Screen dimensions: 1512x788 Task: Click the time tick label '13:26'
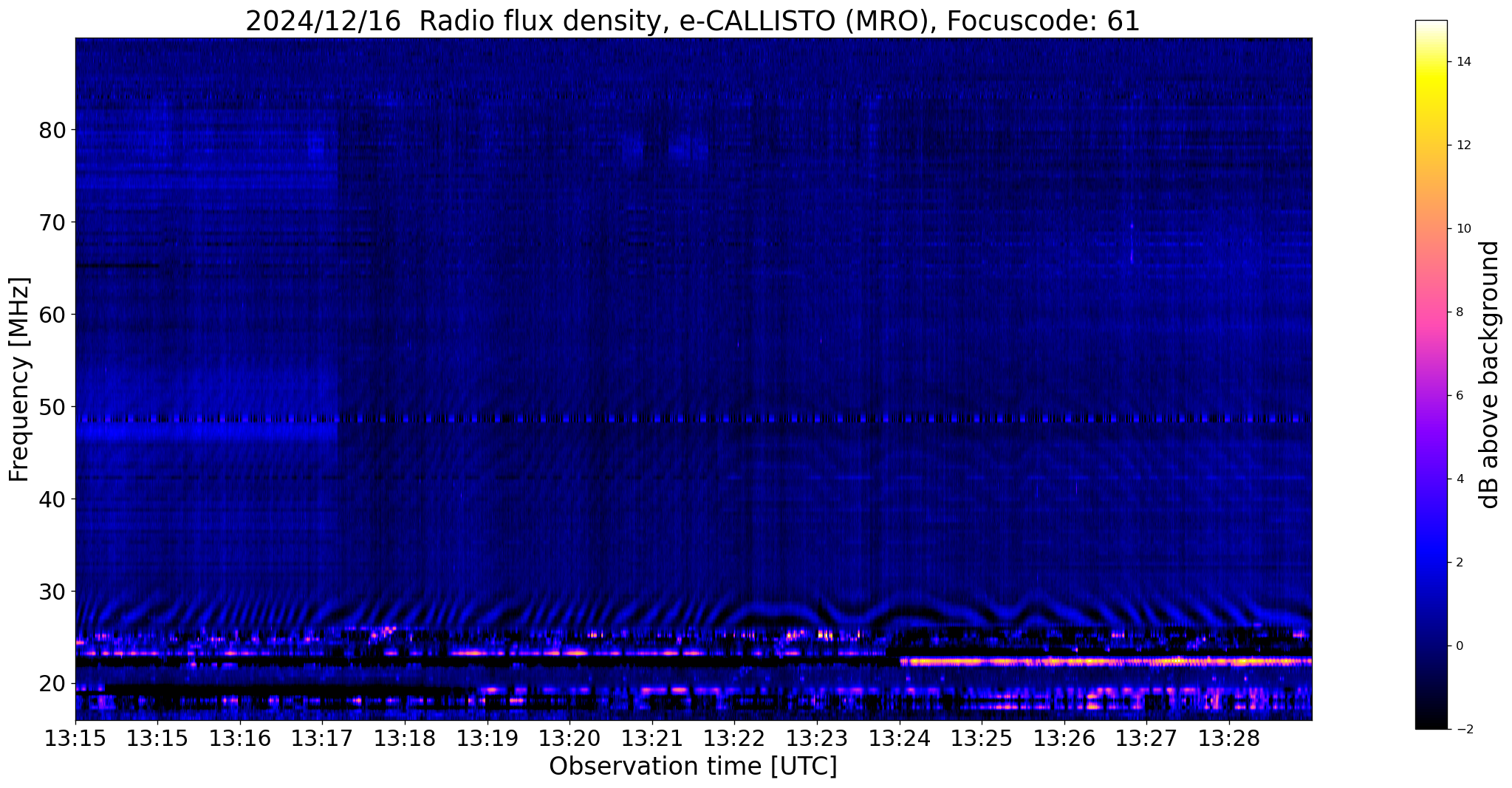(x=1064, y=738)
